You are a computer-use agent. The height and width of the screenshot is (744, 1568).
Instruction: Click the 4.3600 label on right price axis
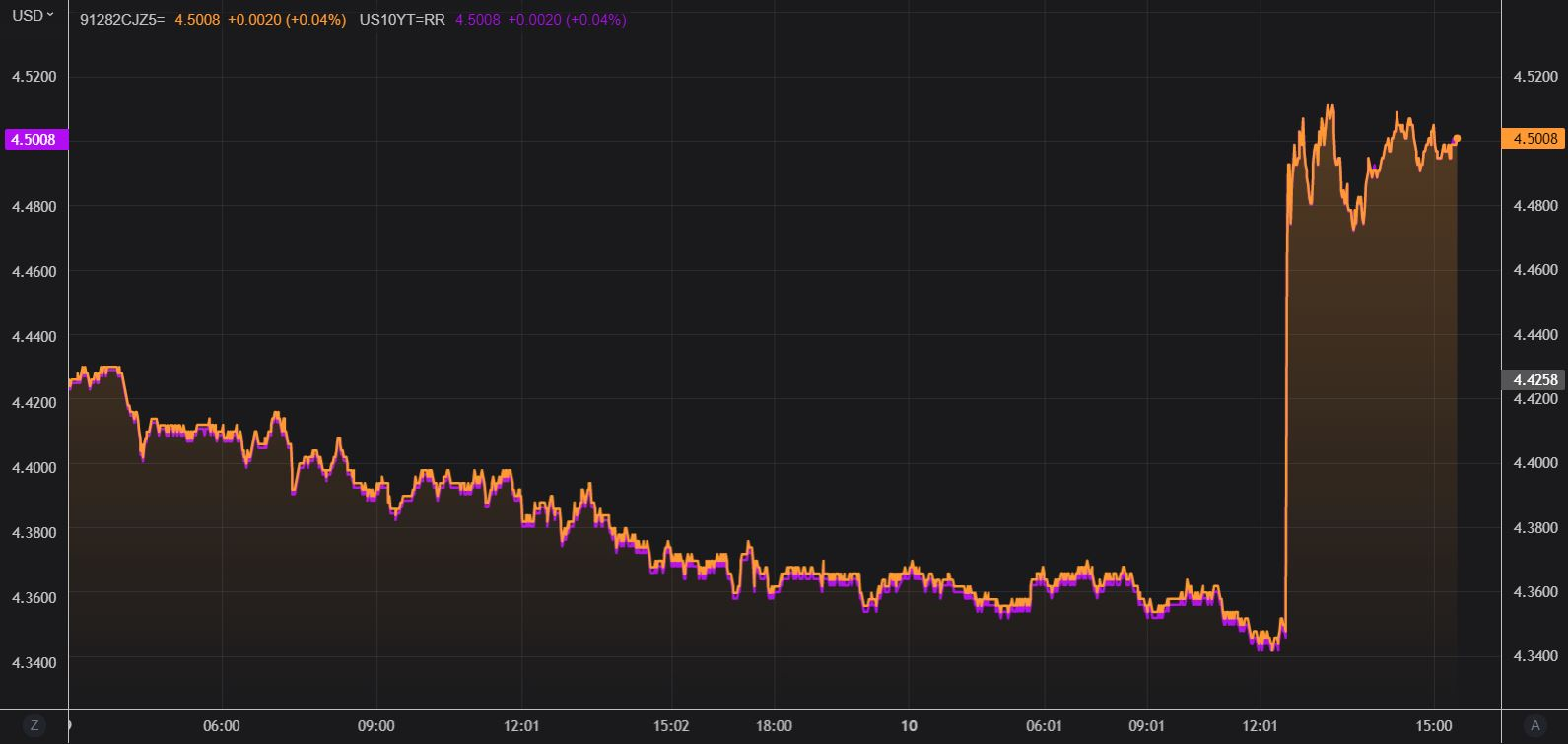pos(1536,591)
